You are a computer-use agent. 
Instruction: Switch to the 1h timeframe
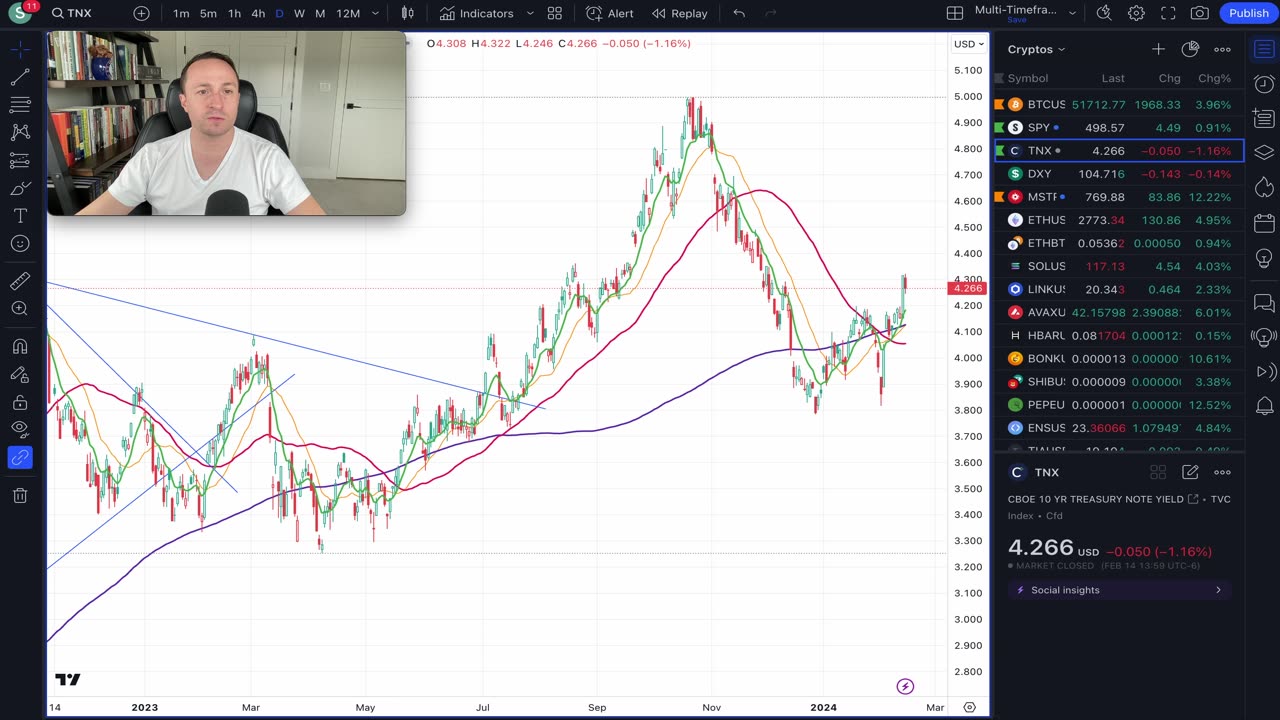pos(234,13)
